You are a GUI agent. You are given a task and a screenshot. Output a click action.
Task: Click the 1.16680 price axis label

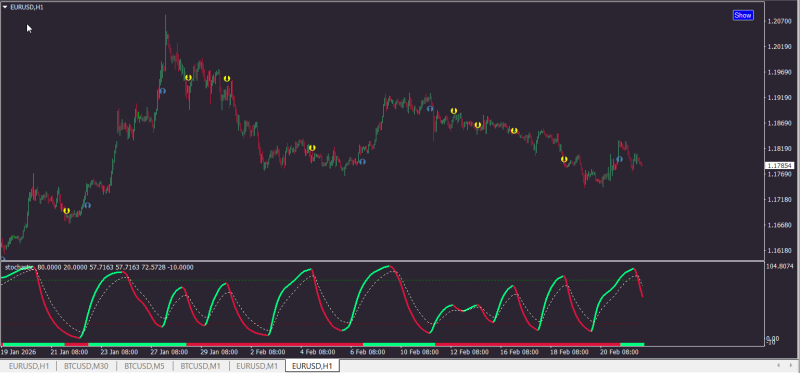pyautogui.click(x=779, y=225)
